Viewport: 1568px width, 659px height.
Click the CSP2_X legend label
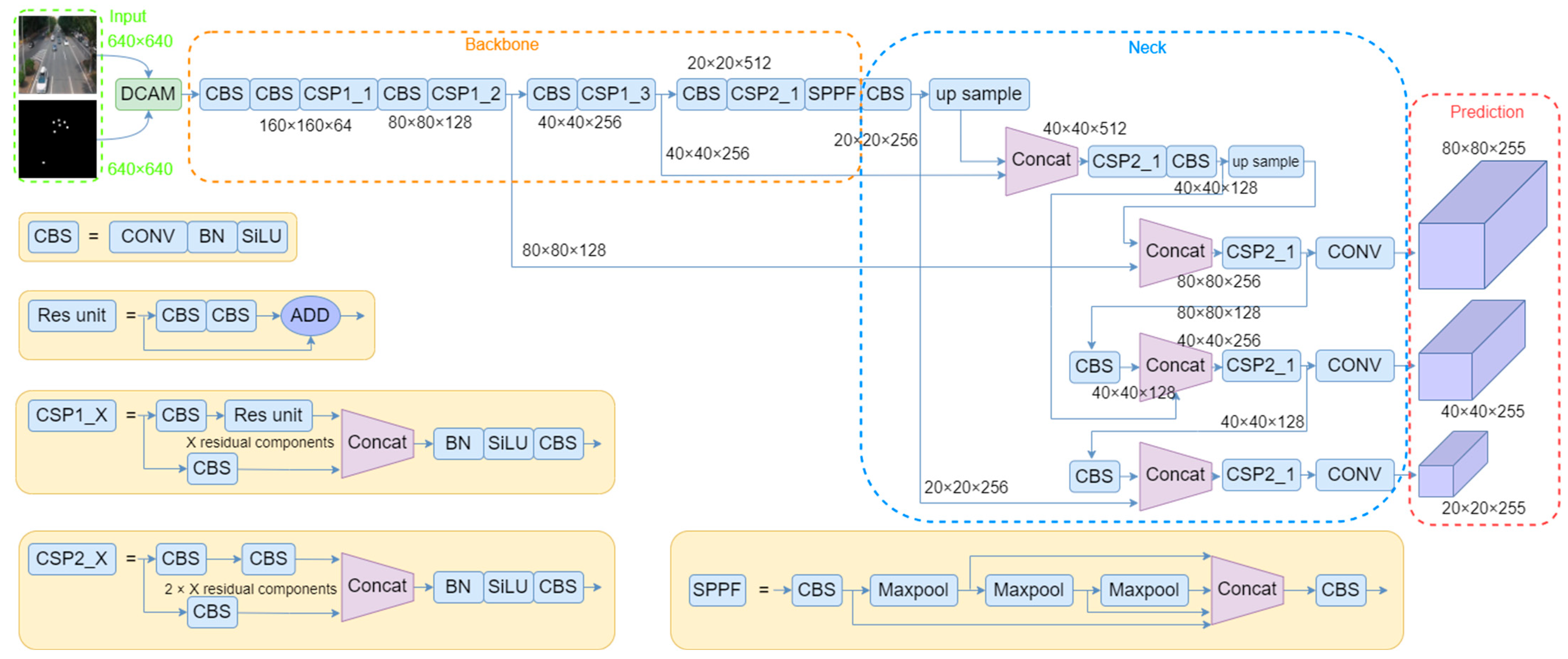(72, 558)
